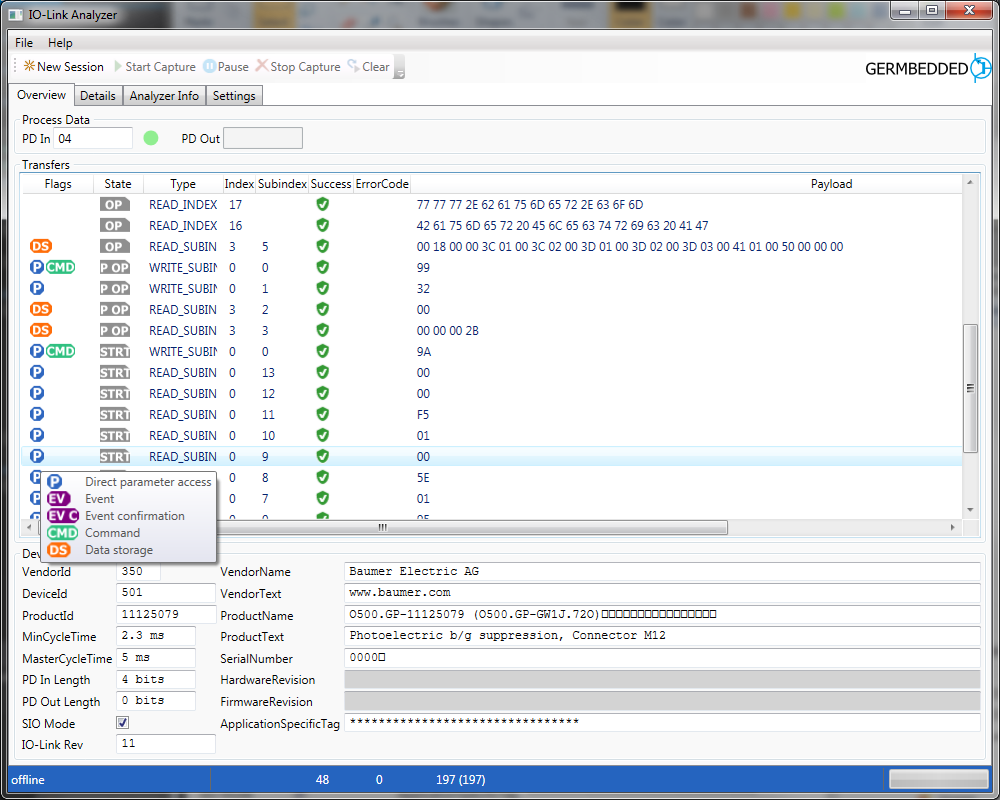Click the PD In value field
Image resolution: width=1000 pixels, height=800 pixels.
point(92,138)
